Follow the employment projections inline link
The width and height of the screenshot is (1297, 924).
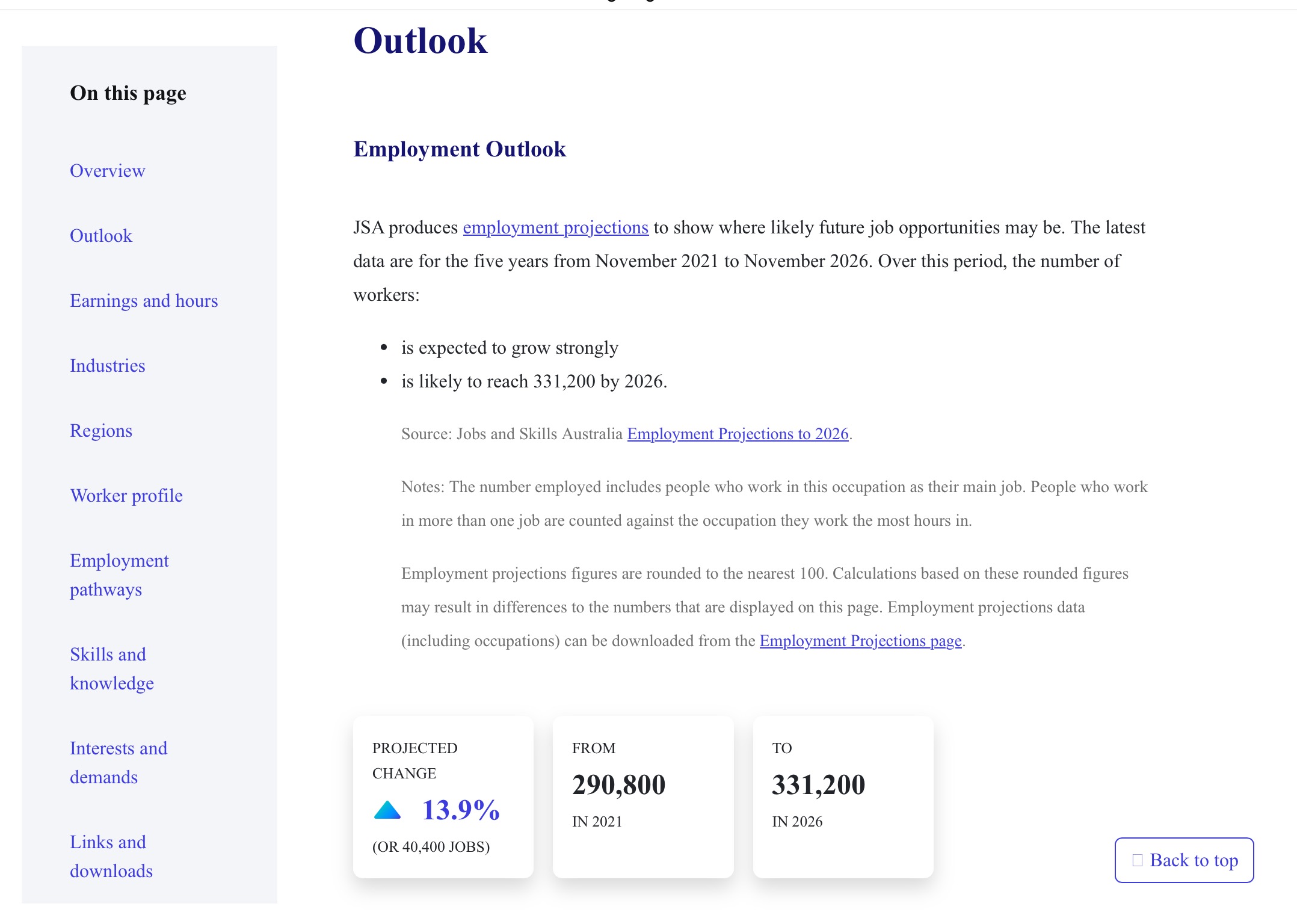[x=556, y=227]
